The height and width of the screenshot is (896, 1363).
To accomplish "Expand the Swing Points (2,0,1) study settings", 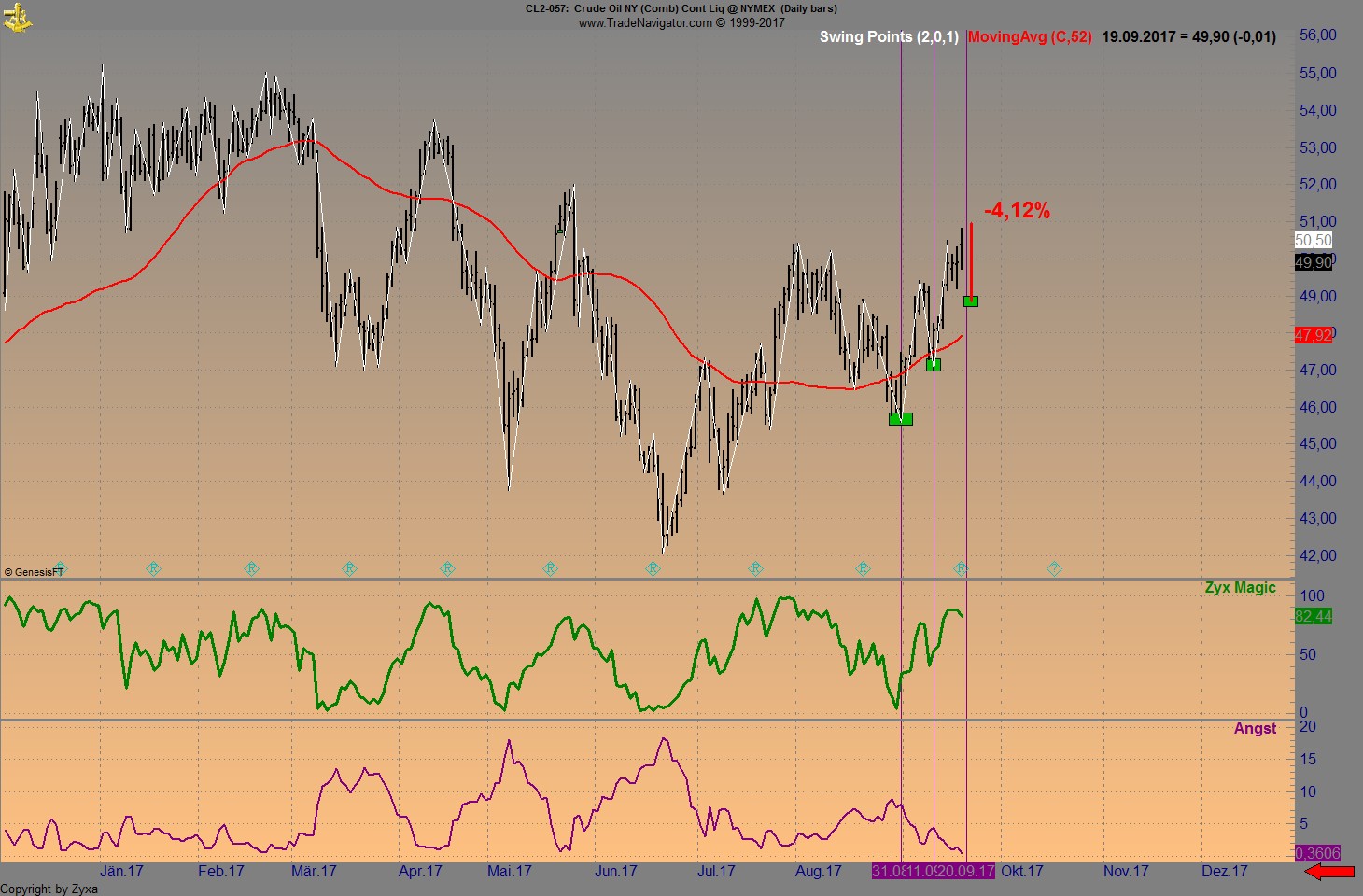I will point(889,37).
